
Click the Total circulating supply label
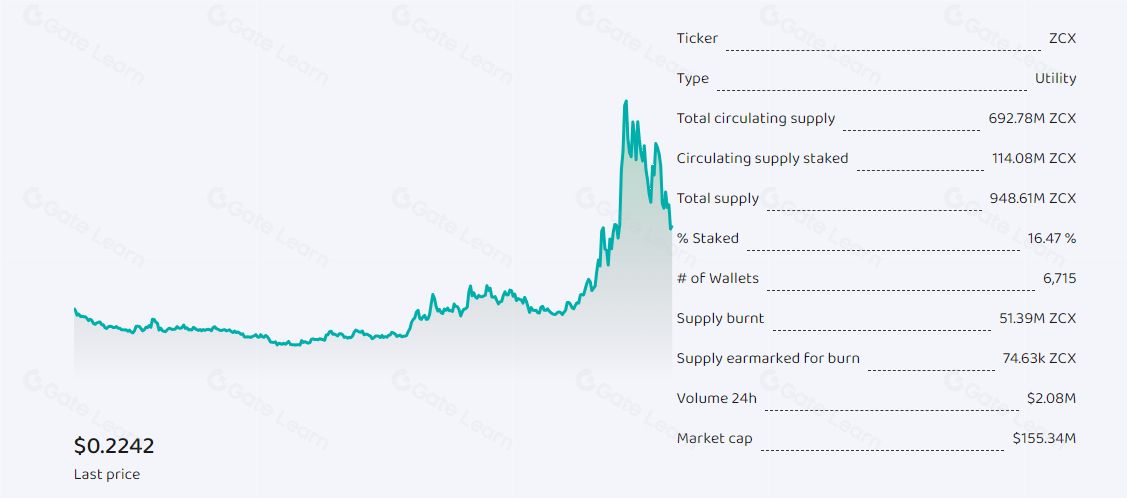coord(755,118)
